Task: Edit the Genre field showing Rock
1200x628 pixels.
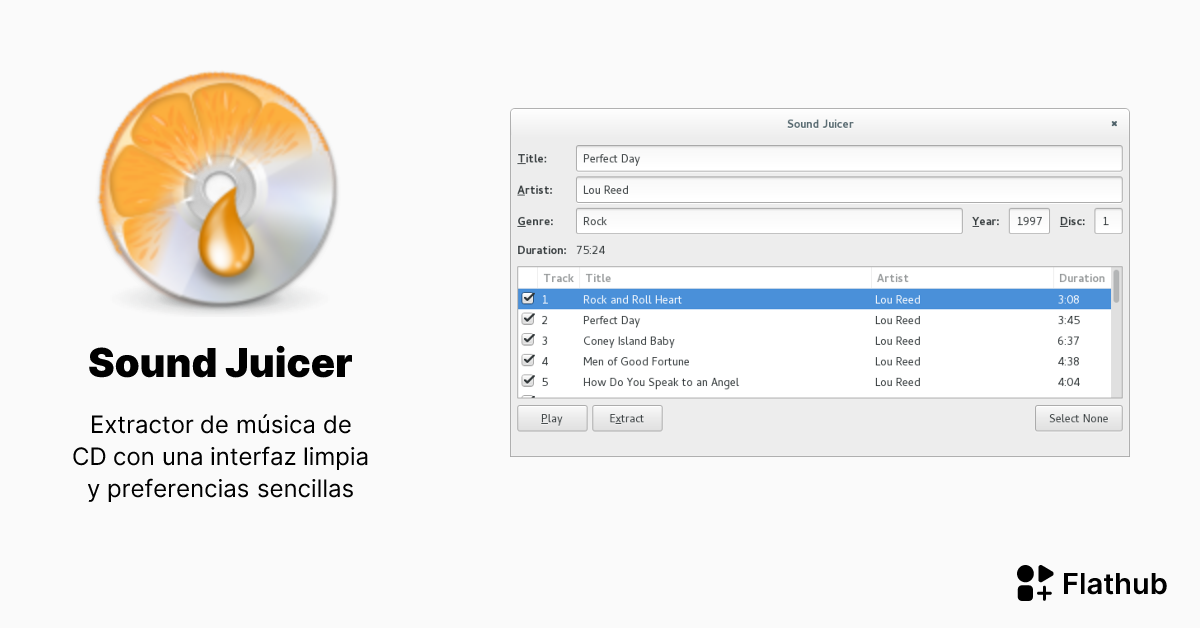Action: click(x=769, y=221)
